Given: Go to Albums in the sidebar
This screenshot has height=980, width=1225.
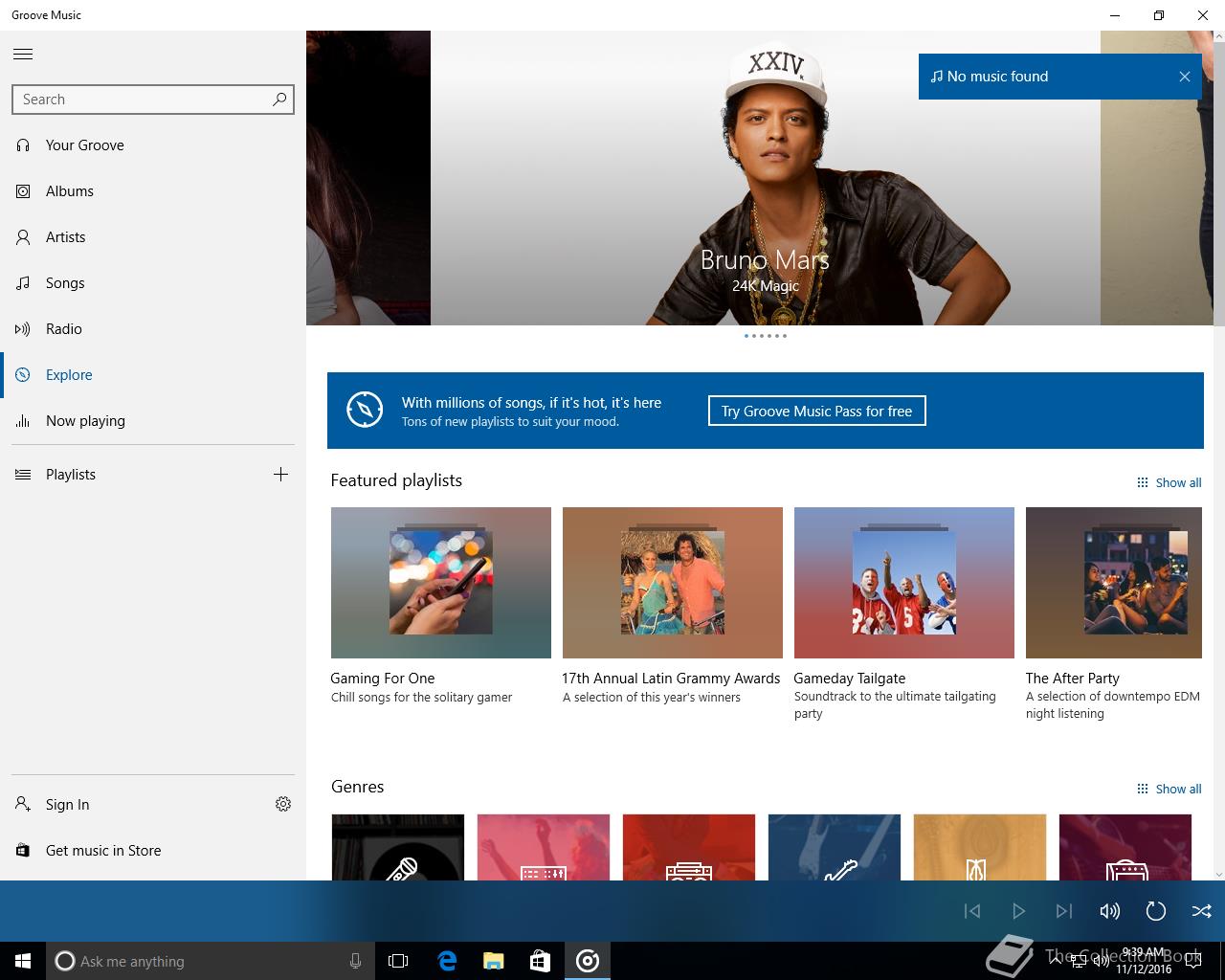Looking at the screenshot, I should (153, 191).
